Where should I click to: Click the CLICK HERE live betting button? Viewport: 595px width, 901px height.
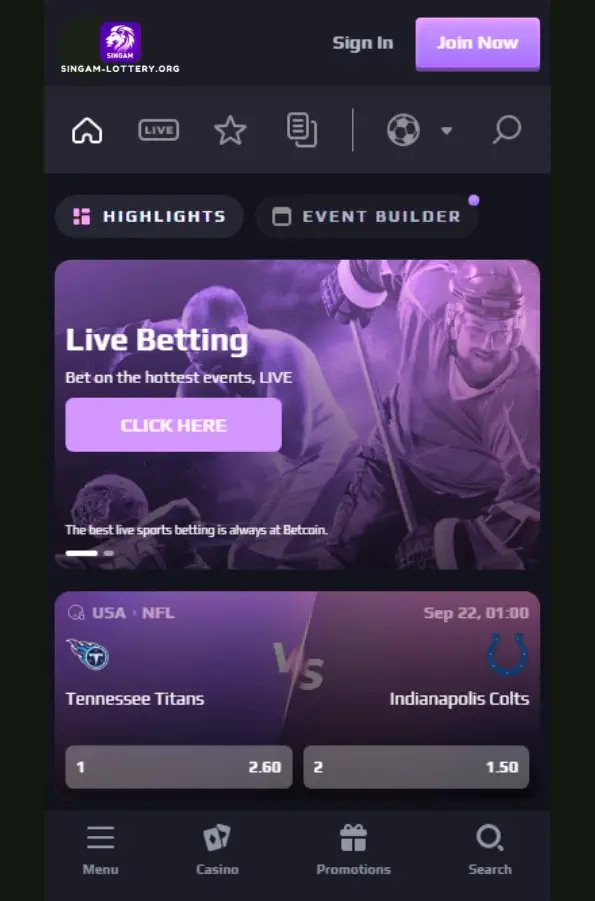pos(174,425)
